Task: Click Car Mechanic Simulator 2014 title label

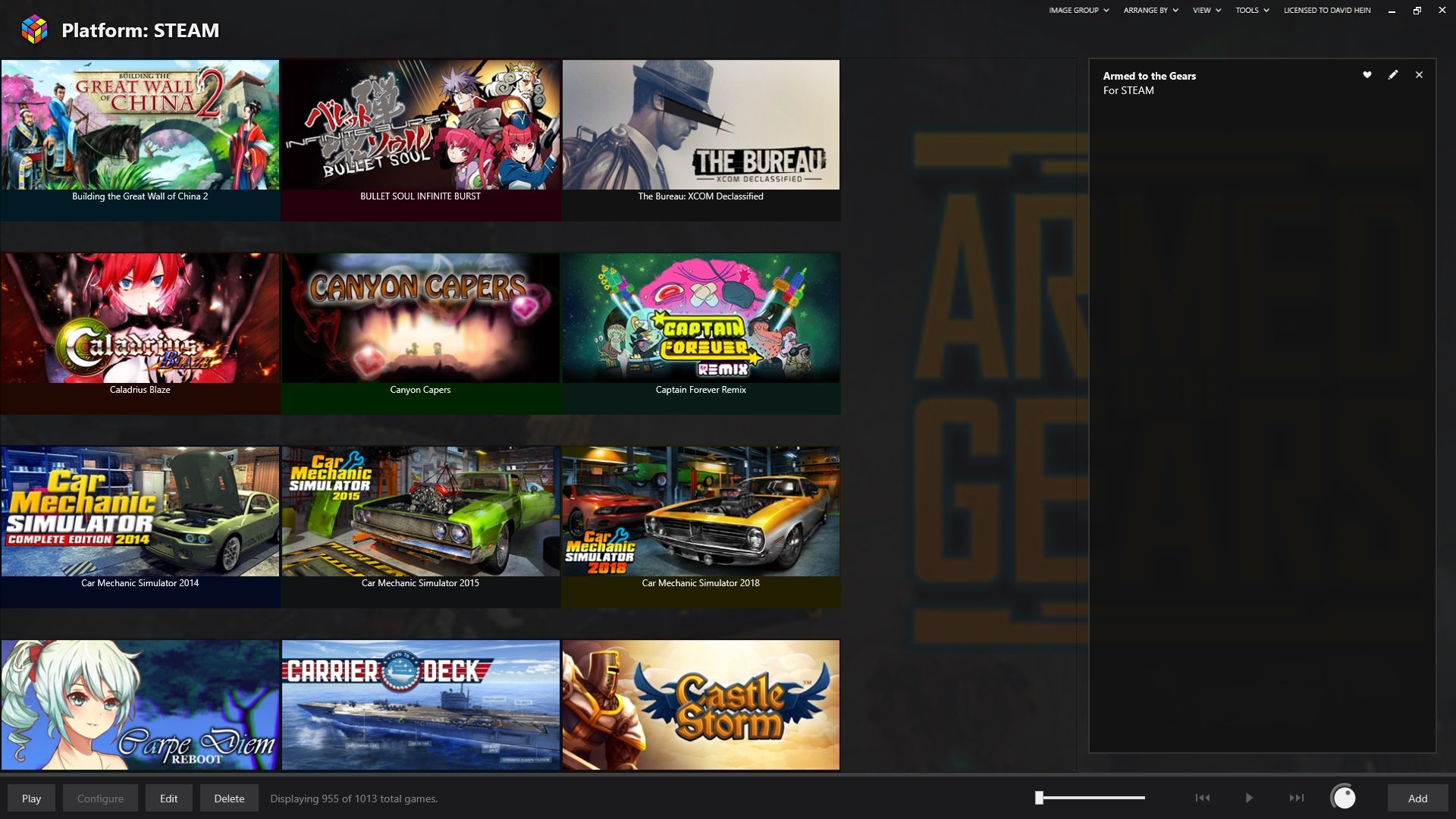Action: pyautogui.click(x=140, y=583)
